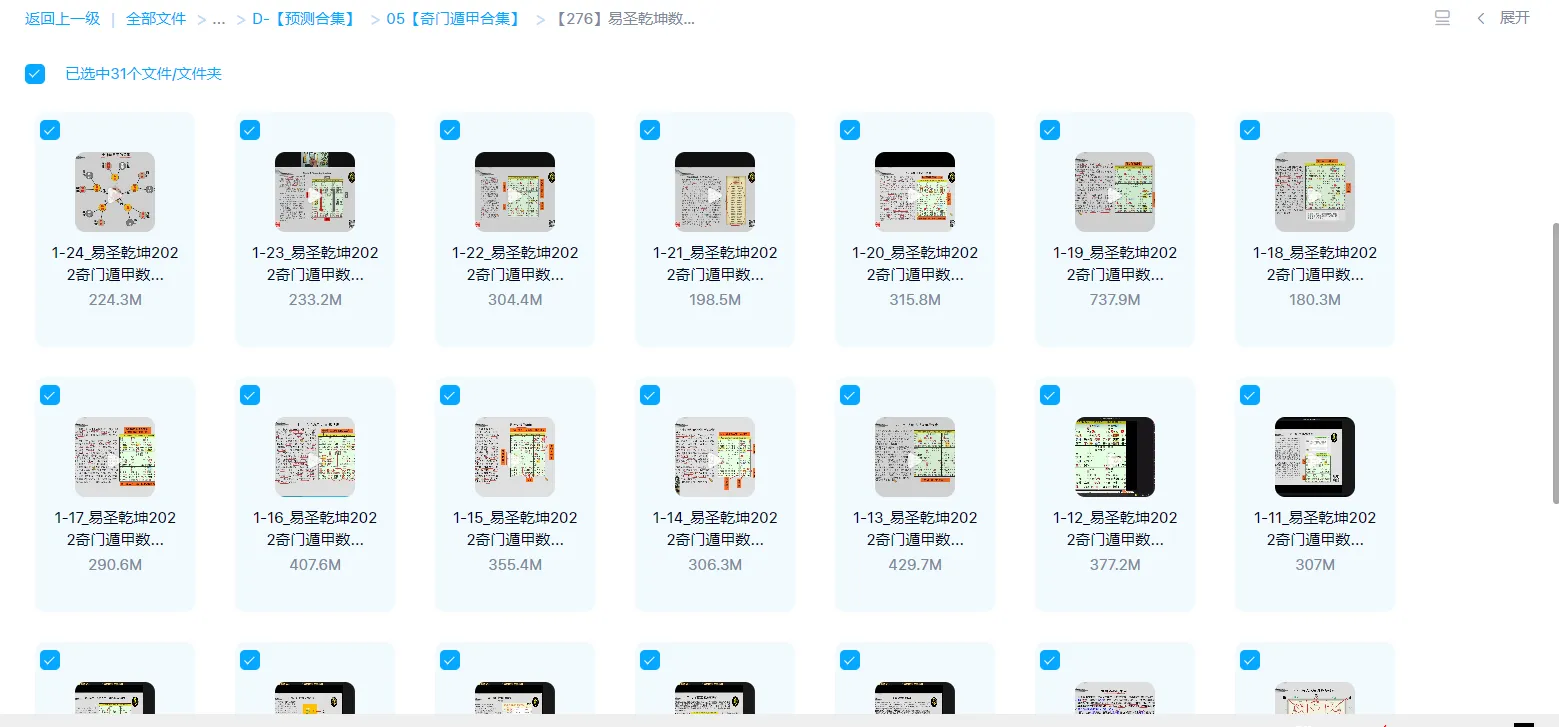Image resolution: width=1559 pixels, height=727 pixels.
Task: Open the 1-23 video thumbnail
Action: click(x=315, y=192)
